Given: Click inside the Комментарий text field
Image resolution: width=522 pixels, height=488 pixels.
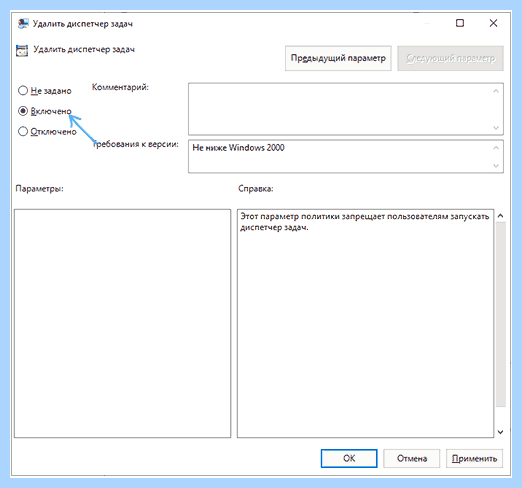Looking at the screenshot, I should (340, 109).
